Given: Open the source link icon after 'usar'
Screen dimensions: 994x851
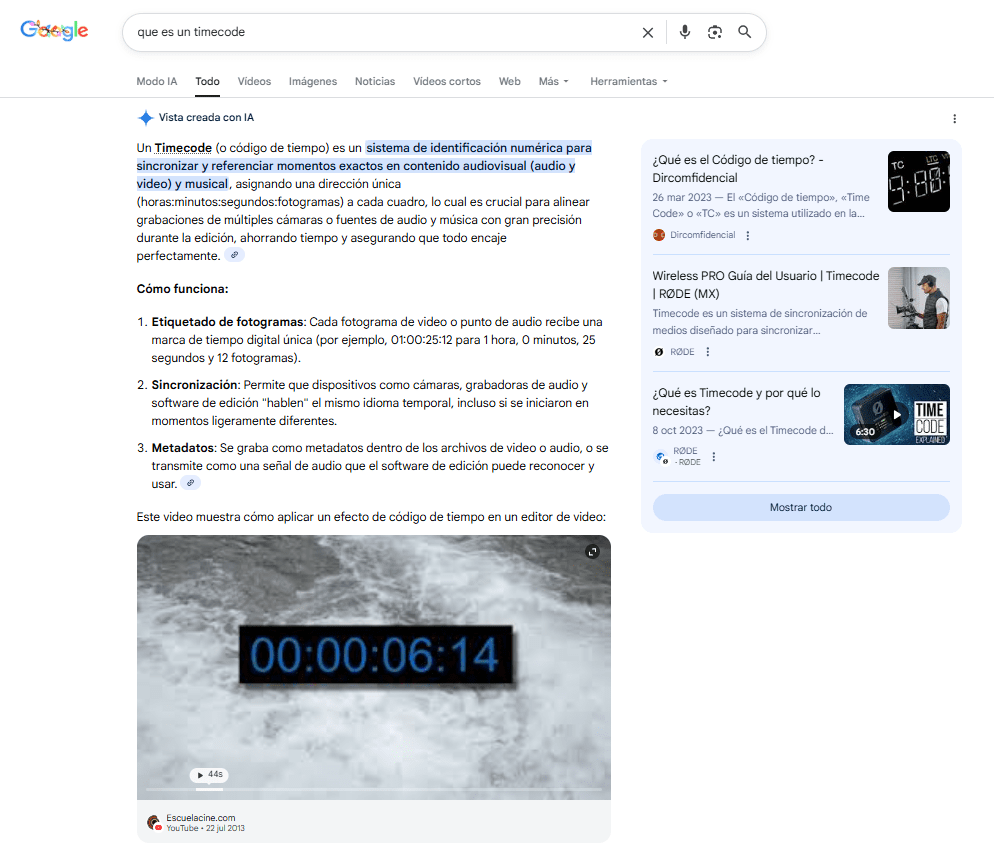Looking at the screenshot, I should pyautogui.click(x=190, y=483).
